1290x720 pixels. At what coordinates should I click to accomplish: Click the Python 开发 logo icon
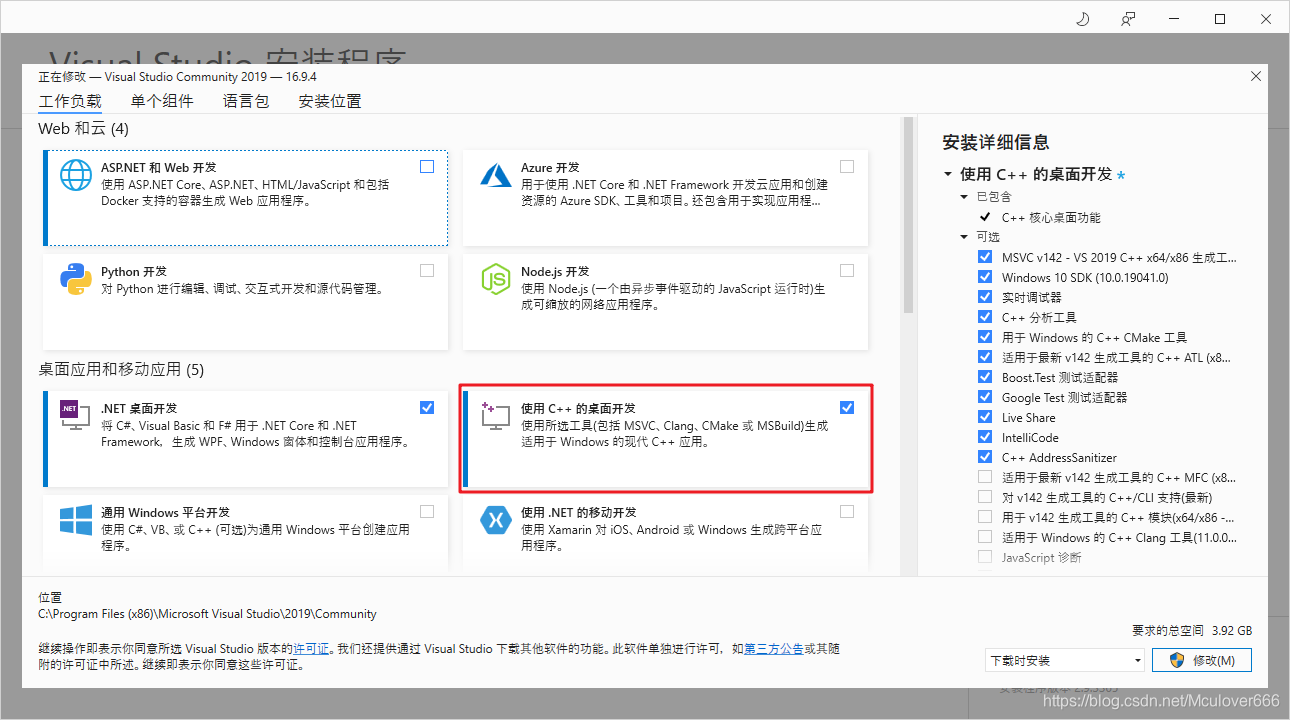click(76, 279)
